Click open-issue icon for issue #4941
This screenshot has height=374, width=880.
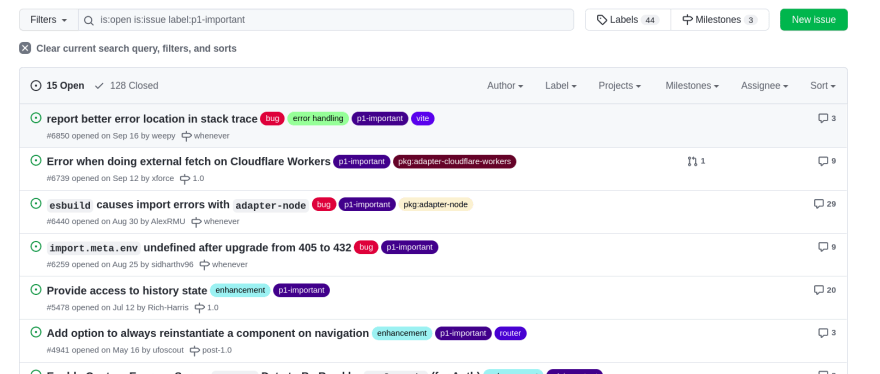click(36, 332)
